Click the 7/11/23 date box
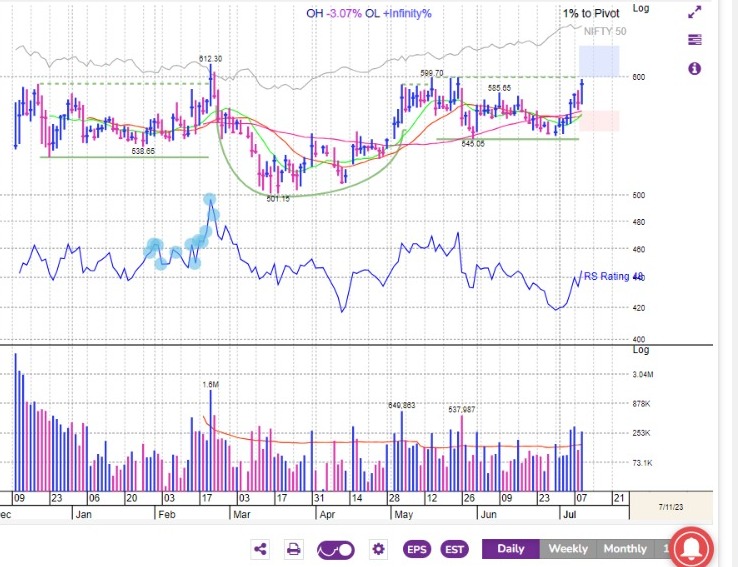The image size is (738, 567). tap(671, 507)
